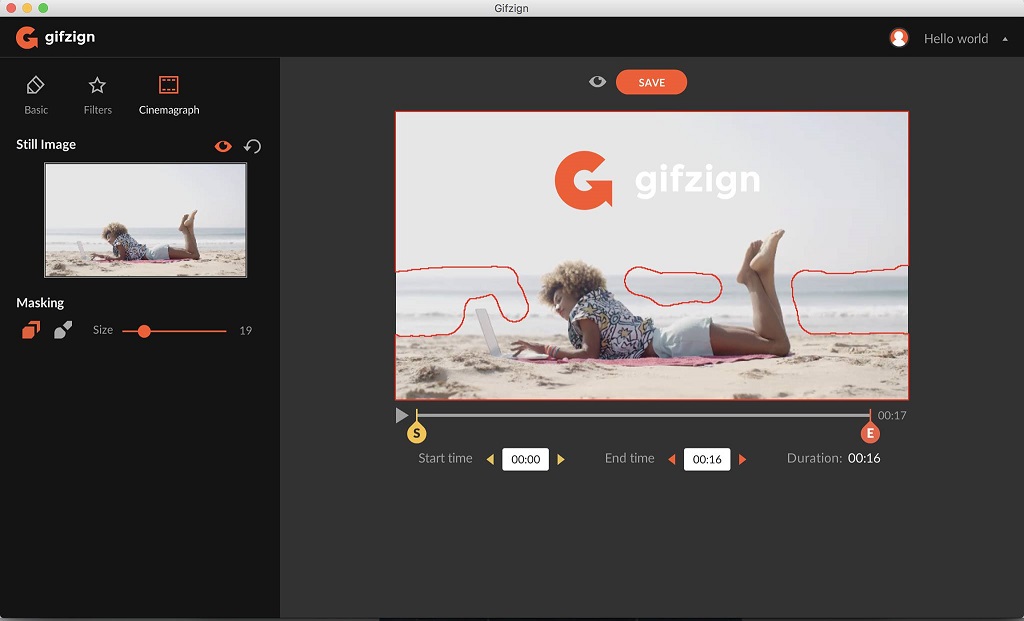This screenshot has width=1024, height=621.
Task: Decrease start time with left arrow
Action: click(x=490, y=459)
